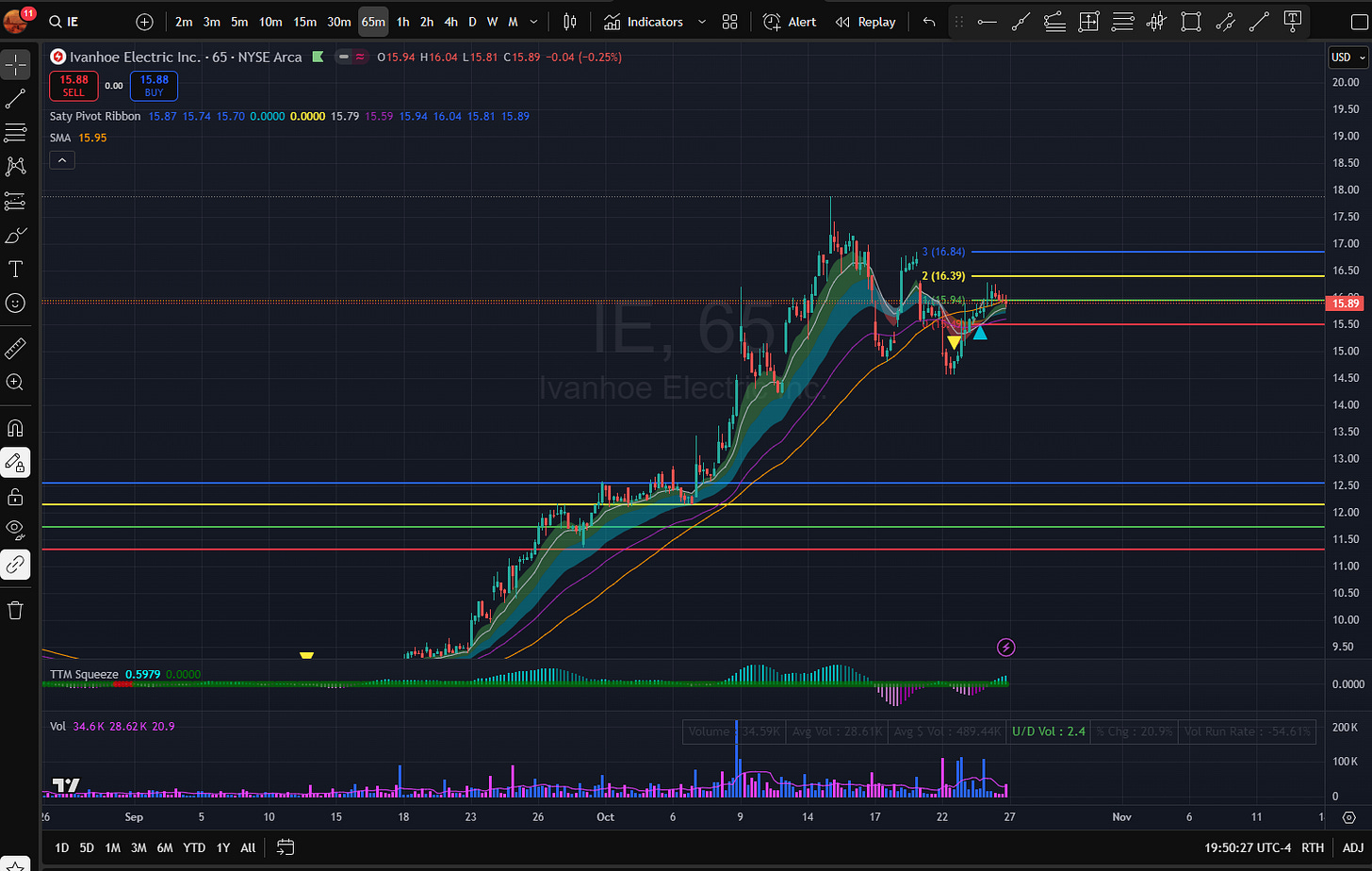Select the bars pattern tool in favorites toolbar
The image size is (1372, 871).
[1157, 22]
